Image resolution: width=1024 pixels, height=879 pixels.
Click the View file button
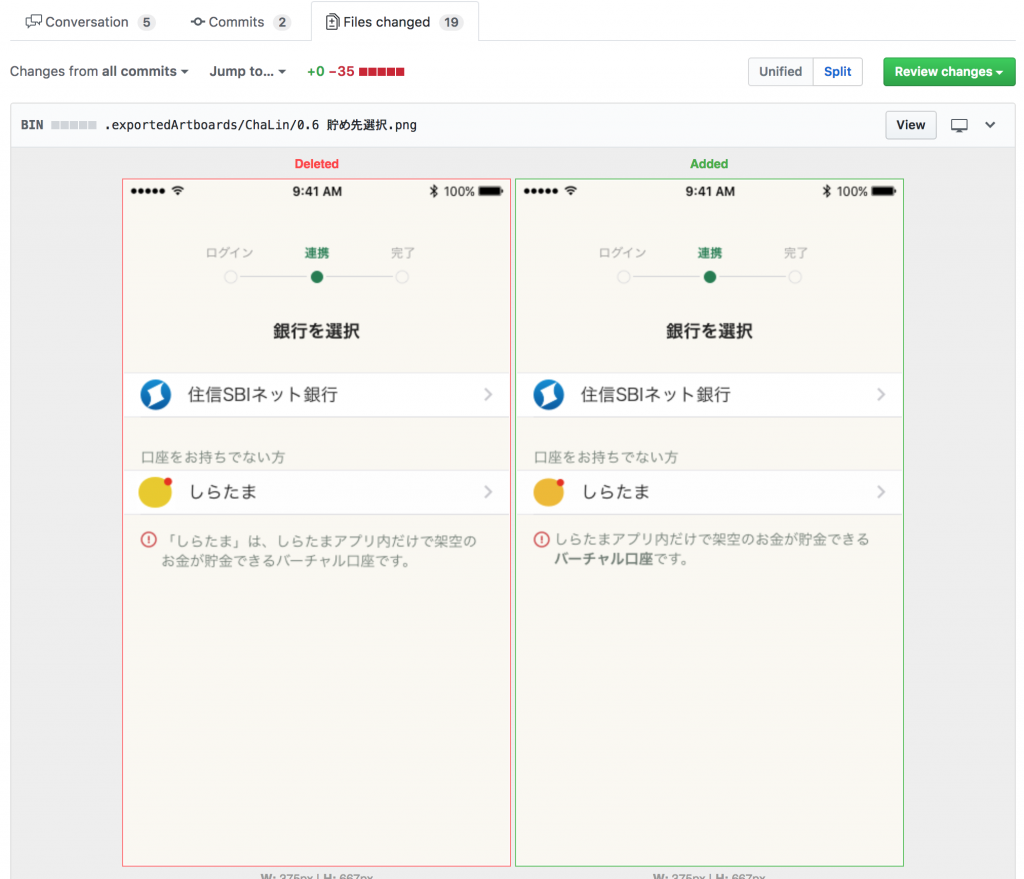click(910, 125)
